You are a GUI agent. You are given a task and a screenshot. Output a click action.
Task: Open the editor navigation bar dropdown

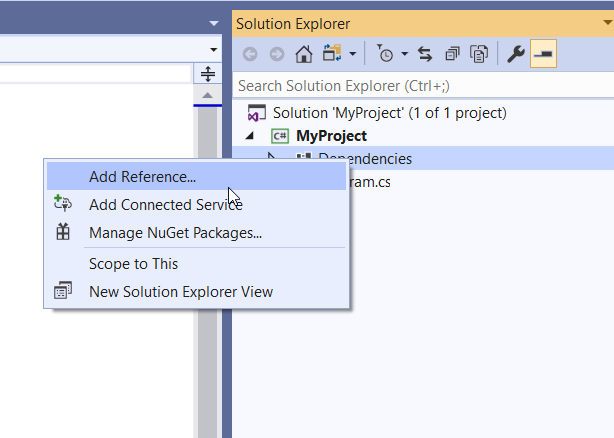[x=213, y=49]
